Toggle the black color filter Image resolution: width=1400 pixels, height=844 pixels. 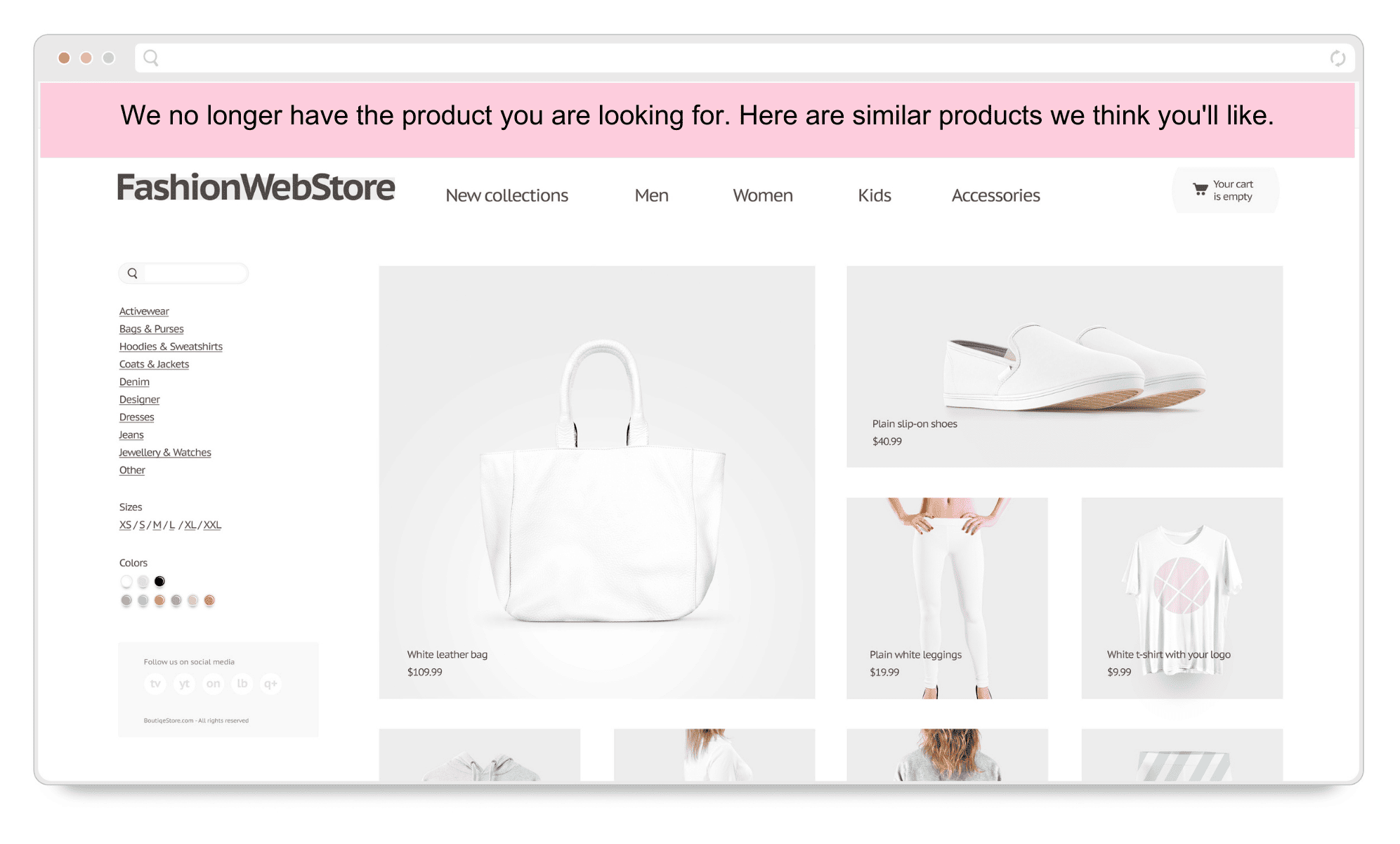pyautogui.click(x=159, y=581)
